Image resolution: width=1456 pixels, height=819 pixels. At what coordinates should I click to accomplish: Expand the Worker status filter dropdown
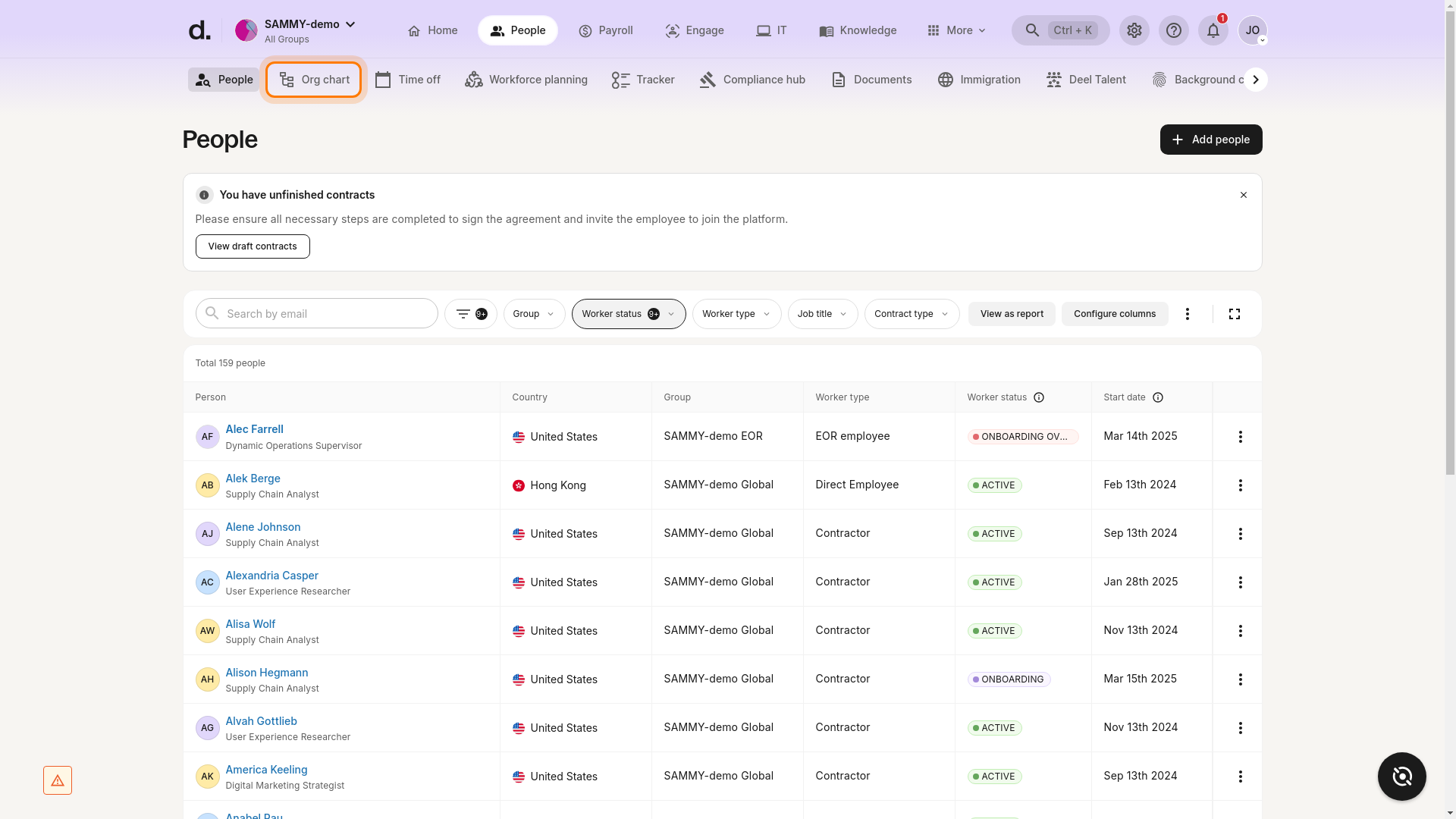(x=629, y=314)
